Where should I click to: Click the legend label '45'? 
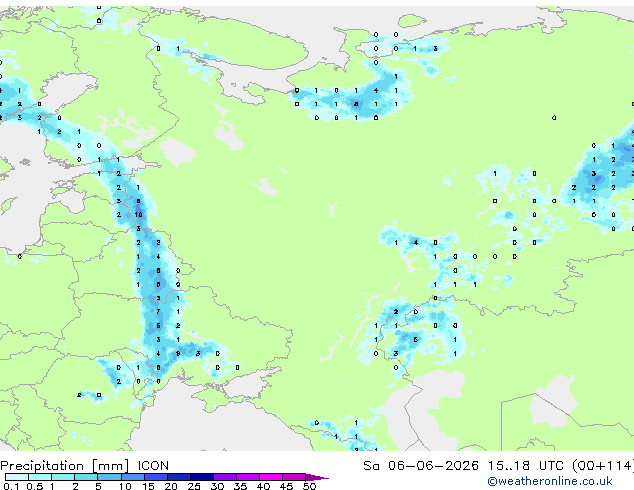pos(286,486)
